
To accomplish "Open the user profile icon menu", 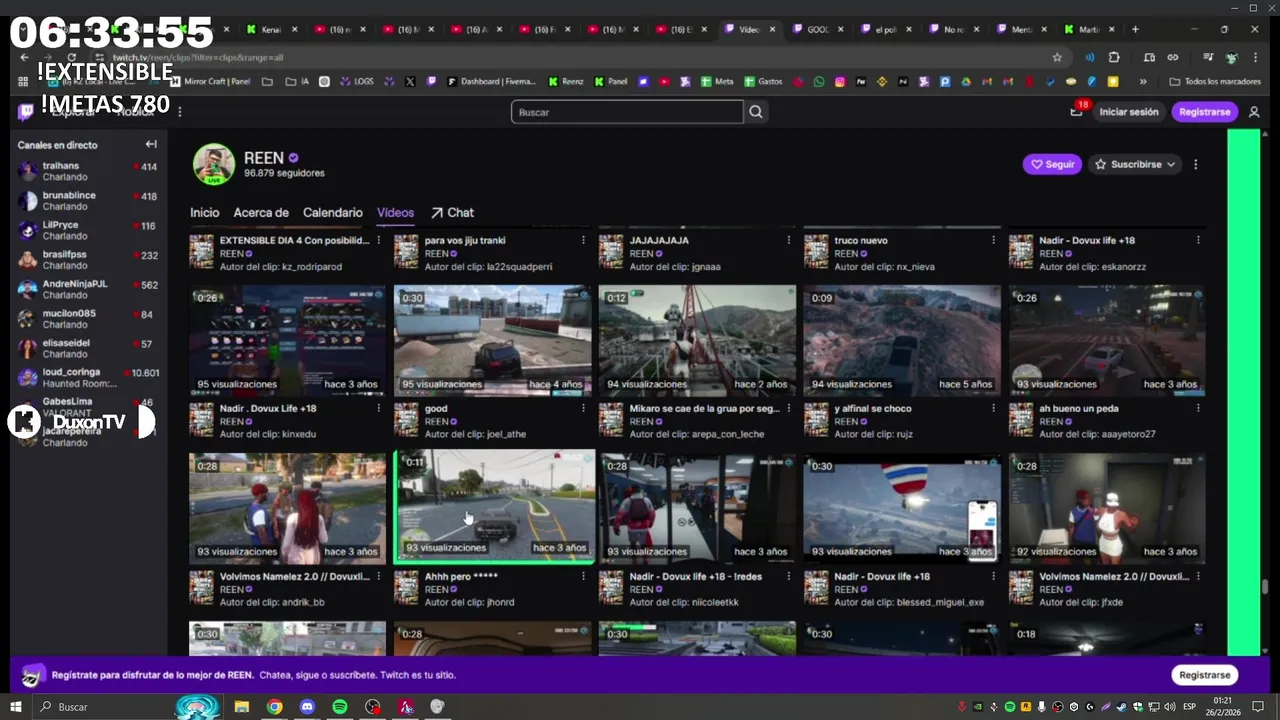I will click(1254, 112).
